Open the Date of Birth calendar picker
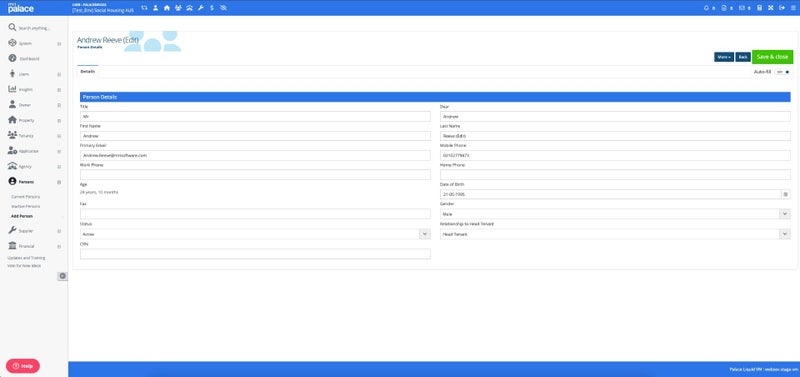800x377 pixels. [x=785, y=194]
